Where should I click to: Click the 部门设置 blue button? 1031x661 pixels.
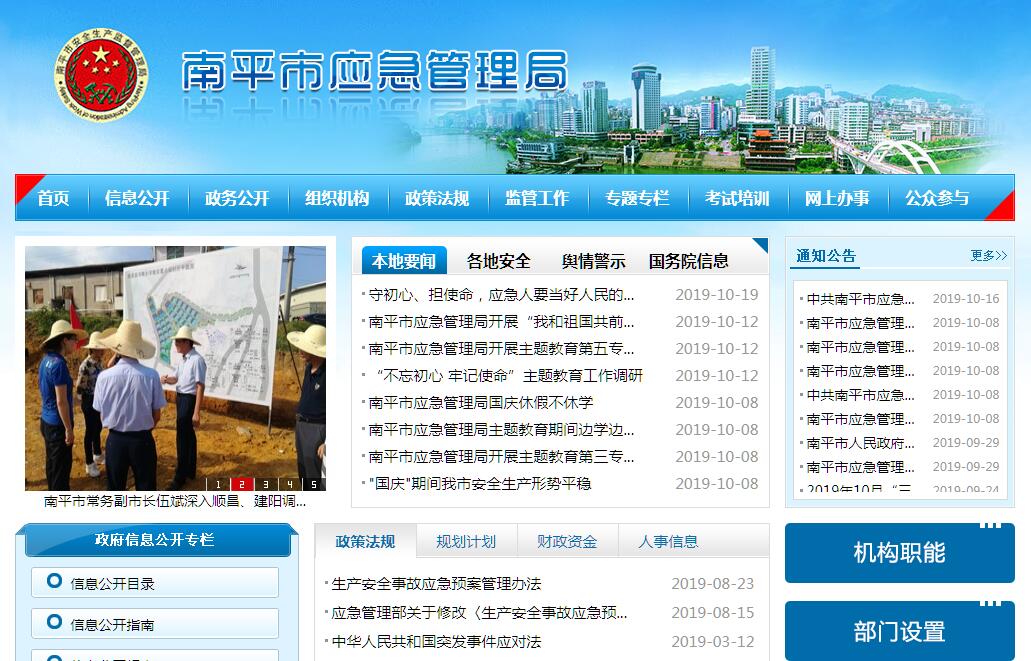click(x=899, y=632)
